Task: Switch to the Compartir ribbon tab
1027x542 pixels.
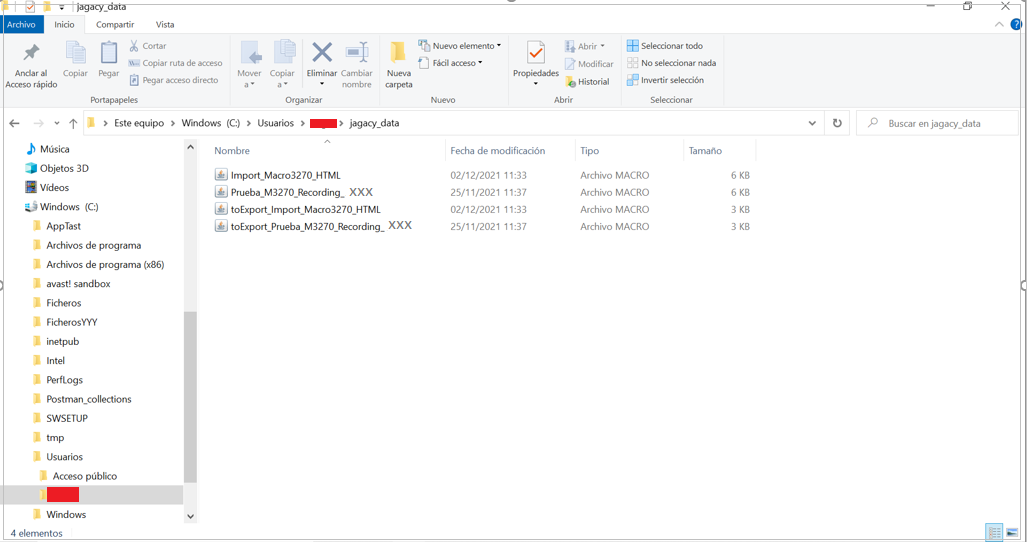Action: 115,24
